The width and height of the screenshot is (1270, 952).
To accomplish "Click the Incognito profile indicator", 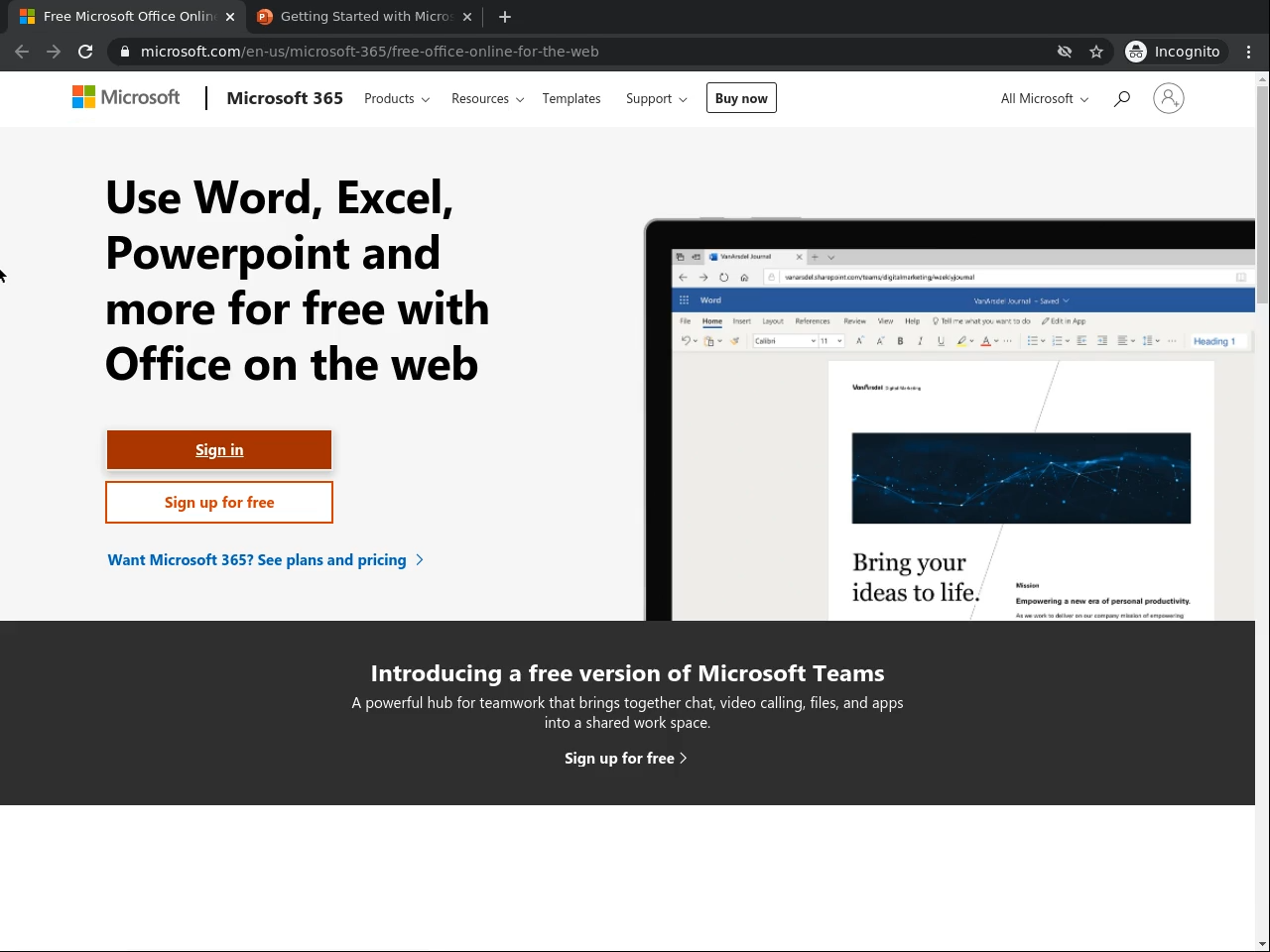I will pos(1174,52).
